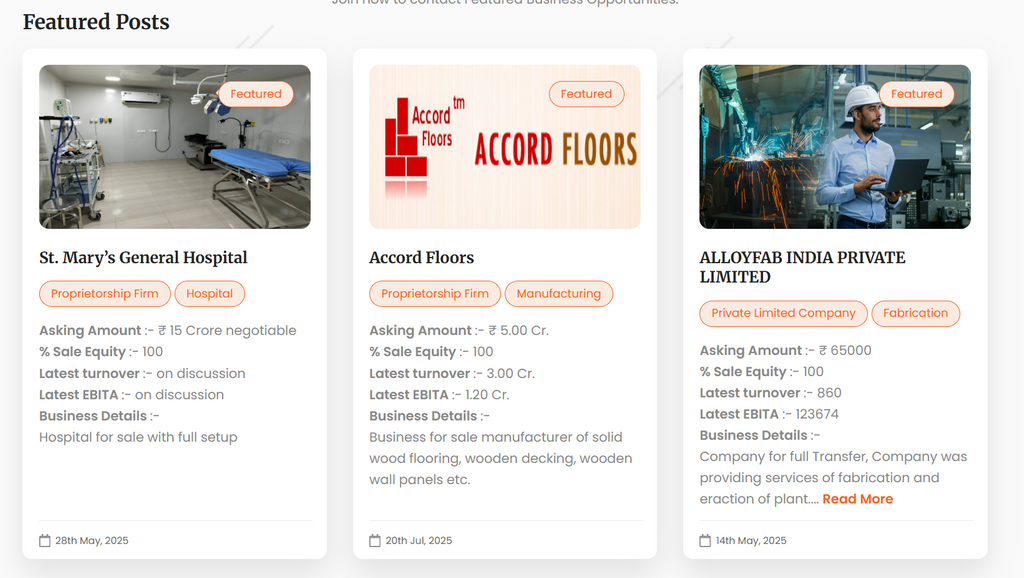This screenshot has width=1024, height=578.
Task: Open ALLOYFAB INDIA PRIVATE LIMITED title
Action: (x=803, y=267)
